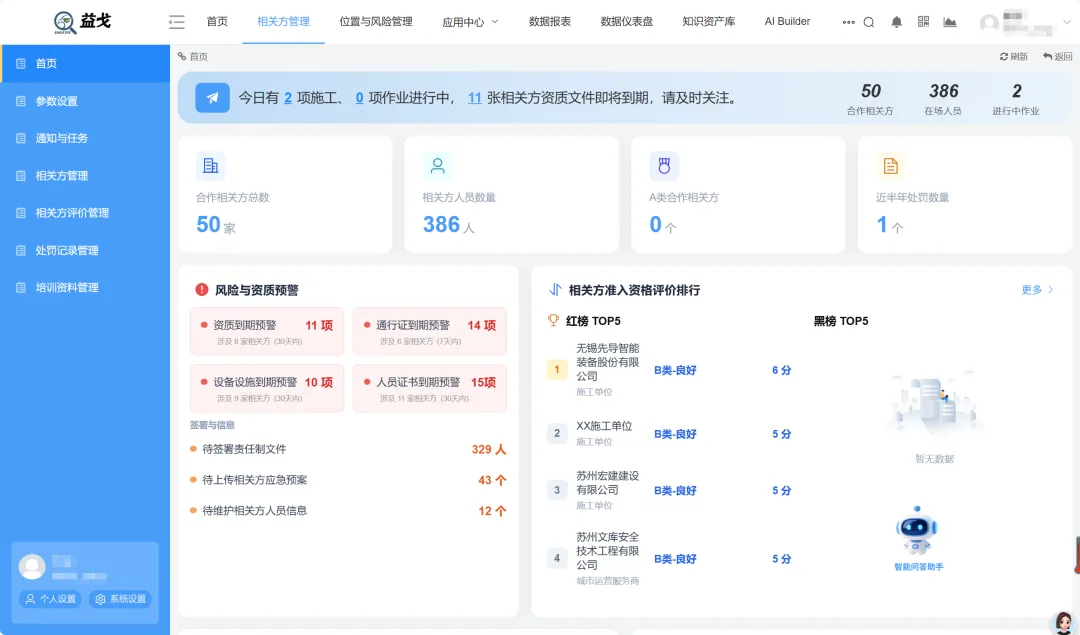
Task: Click the 益戈 logo icon
Action: tap(65, 22)
